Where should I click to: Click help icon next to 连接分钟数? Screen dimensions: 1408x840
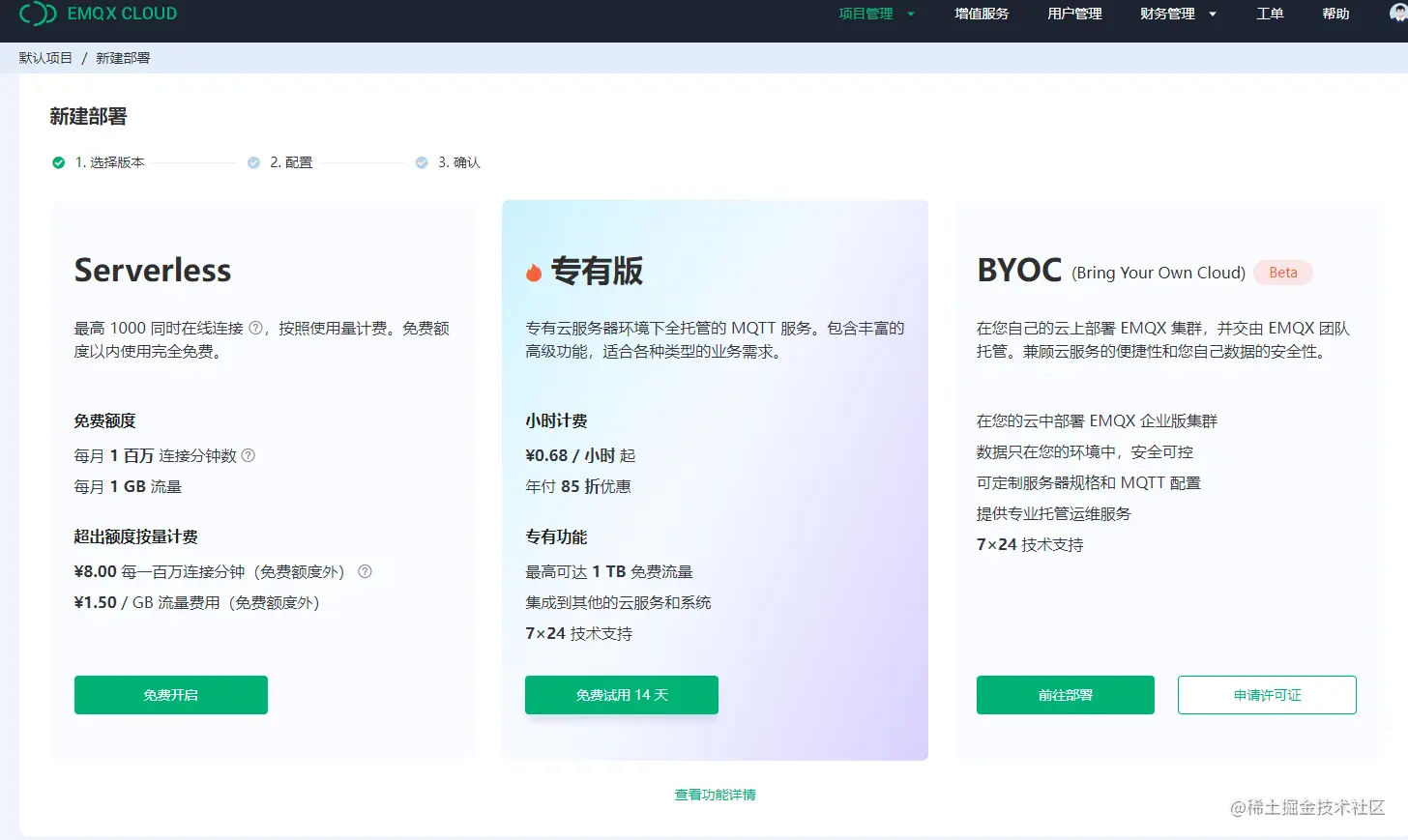(x=248, y=455)
